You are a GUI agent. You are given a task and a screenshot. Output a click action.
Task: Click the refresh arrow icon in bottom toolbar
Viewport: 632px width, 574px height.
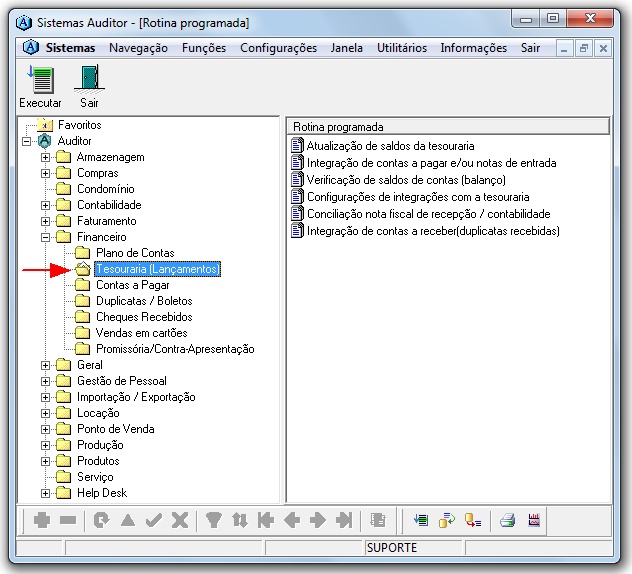[x=101, y=520]
